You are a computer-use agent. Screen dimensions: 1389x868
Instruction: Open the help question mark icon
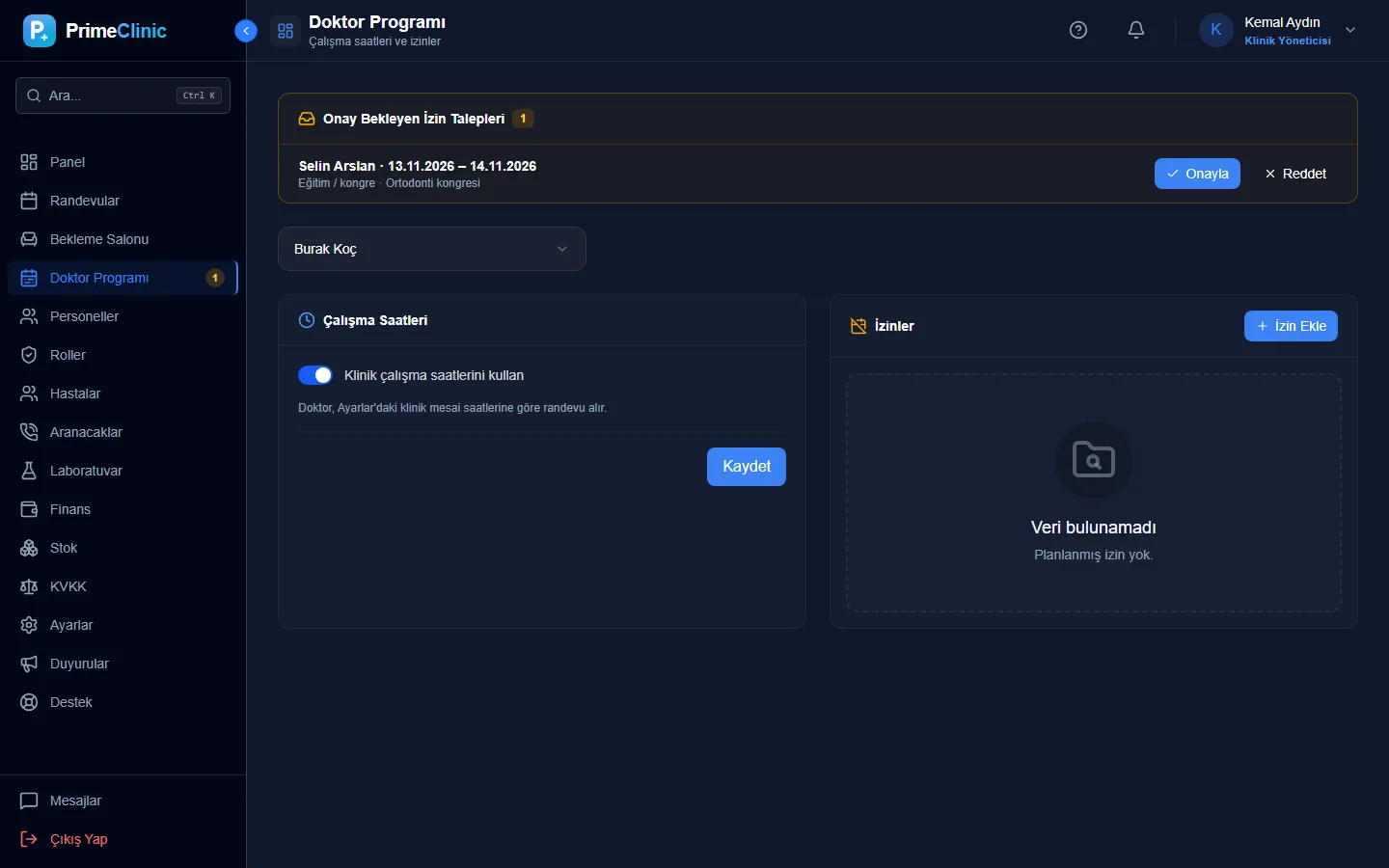coord(1078,30)
